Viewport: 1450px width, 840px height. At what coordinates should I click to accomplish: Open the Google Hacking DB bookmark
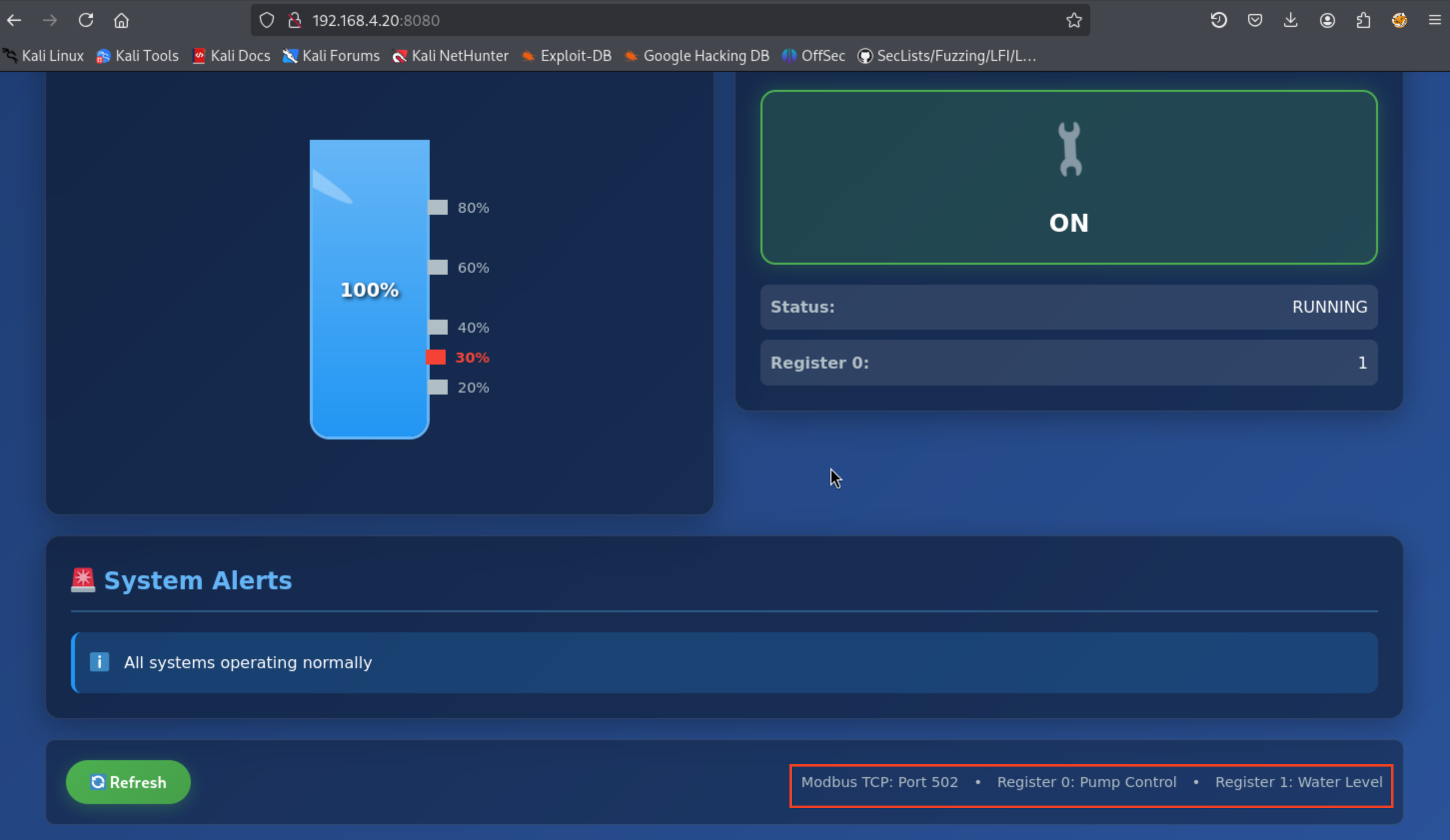[697, 56]
